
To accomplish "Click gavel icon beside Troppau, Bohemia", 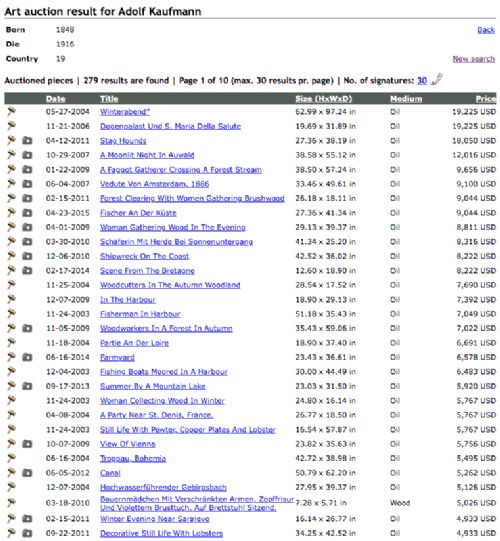I will pos(11,458).
